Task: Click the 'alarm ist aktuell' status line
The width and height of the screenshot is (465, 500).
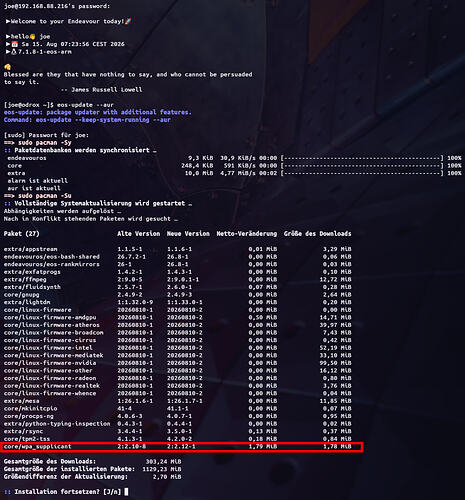Action: (38, 181)
